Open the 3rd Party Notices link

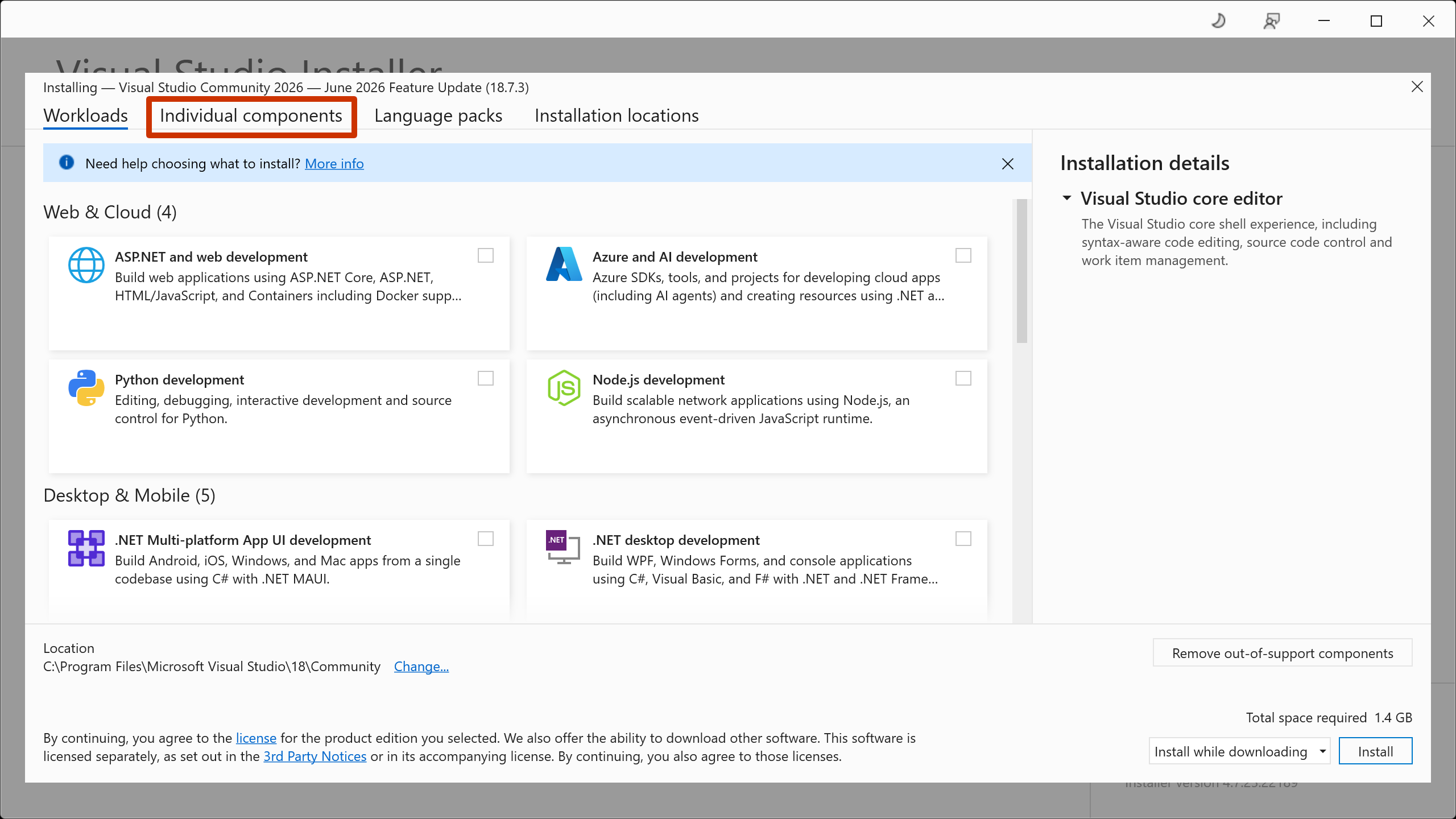pyautogui.click(x=315, y=756)
